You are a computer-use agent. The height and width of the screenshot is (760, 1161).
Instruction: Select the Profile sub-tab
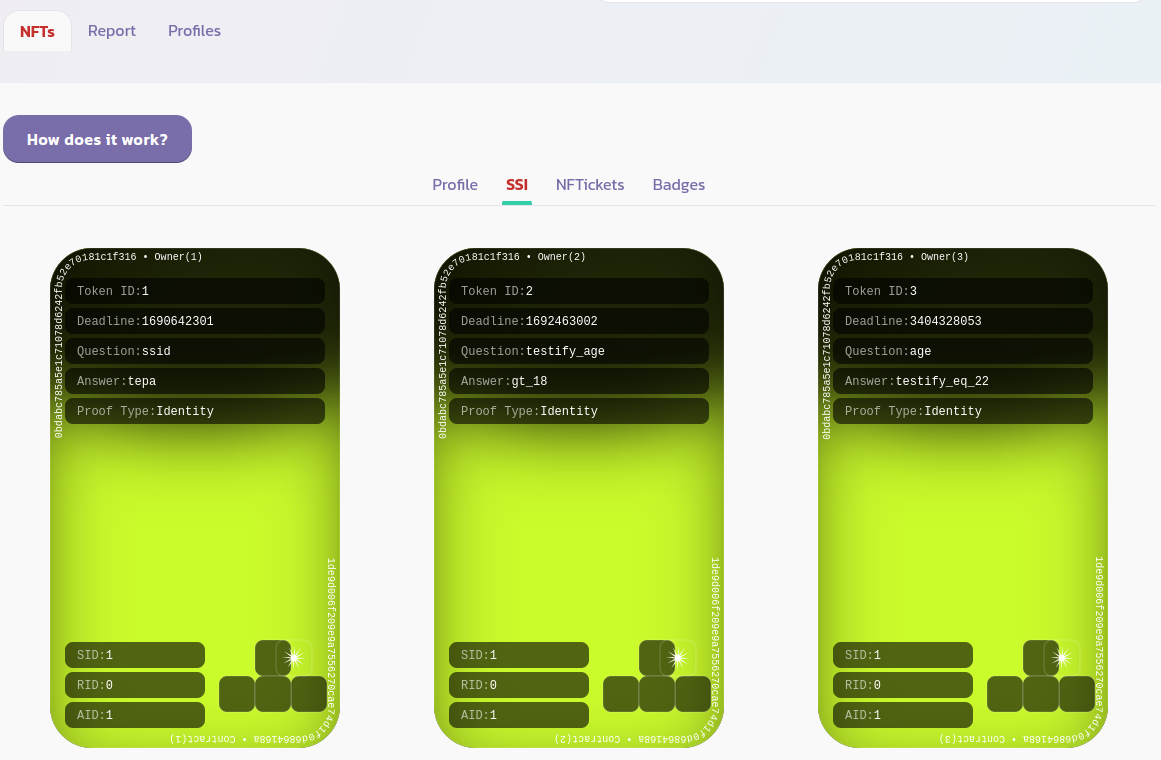point(455,185)
